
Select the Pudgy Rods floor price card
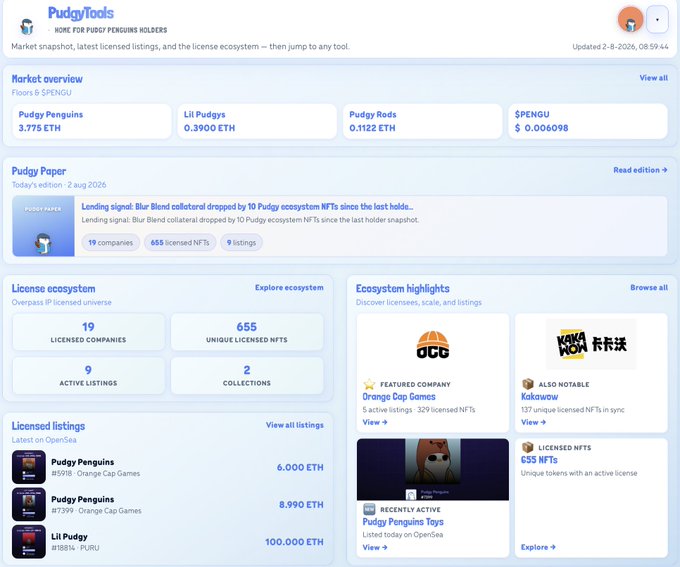(x=422, y=121)
